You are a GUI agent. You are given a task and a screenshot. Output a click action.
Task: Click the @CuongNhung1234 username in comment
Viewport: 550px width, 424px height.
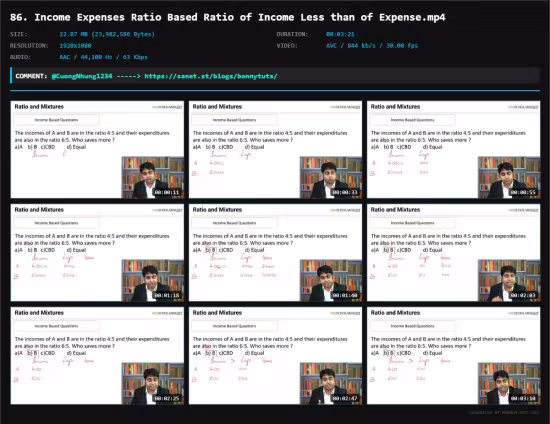[82, 76]
